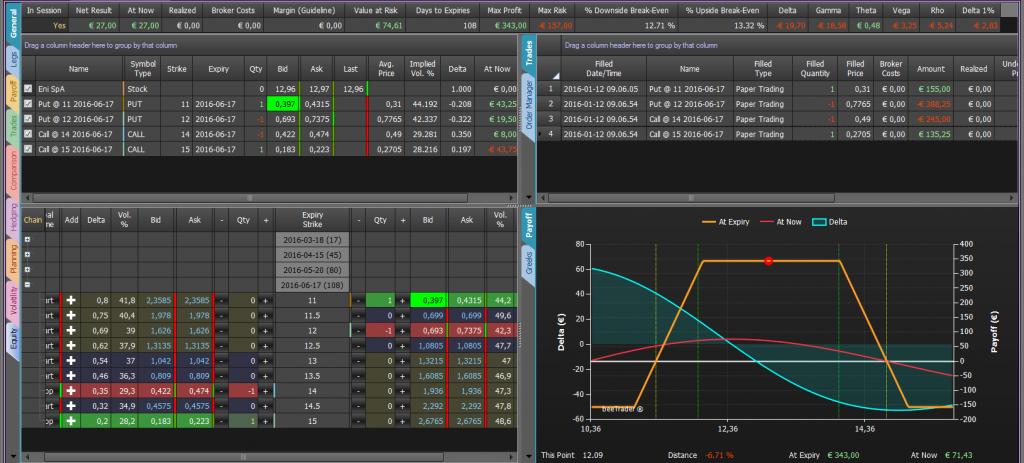The width and height of the screenshot is (1024, 463).
Task: Sort legs by Implied Vol. % column
Action: (423, 69)
